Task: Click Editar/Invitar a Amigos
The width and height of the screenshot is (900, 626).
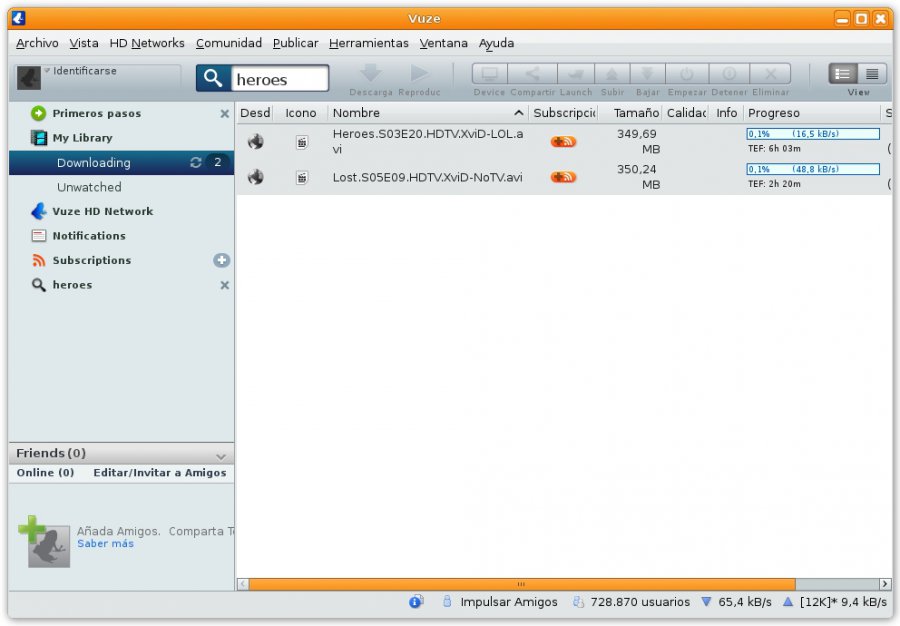Action: [160, 473]
